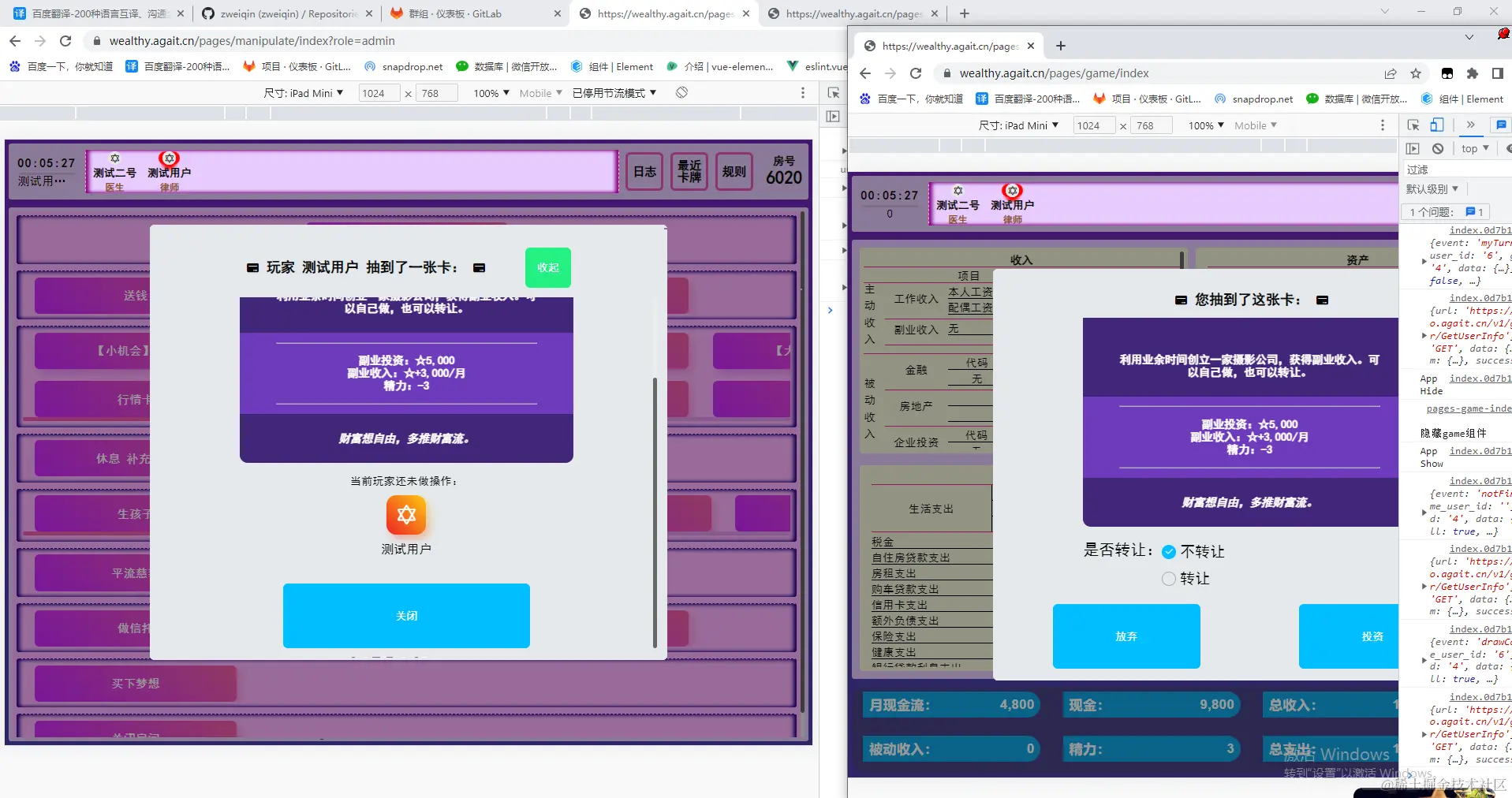This screenshot has width=1512, height=798.
Task: Open the top context dropdown in console
Action: click(1475, 148)
